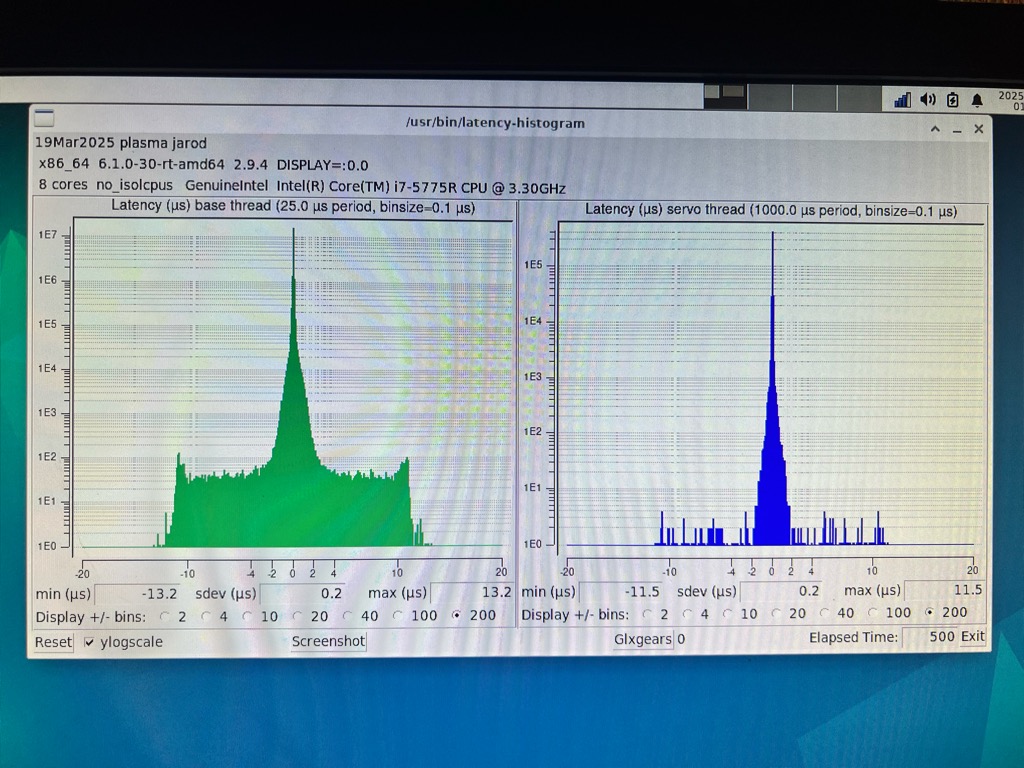Click the Glxgears count 0

tap(681, 639)
